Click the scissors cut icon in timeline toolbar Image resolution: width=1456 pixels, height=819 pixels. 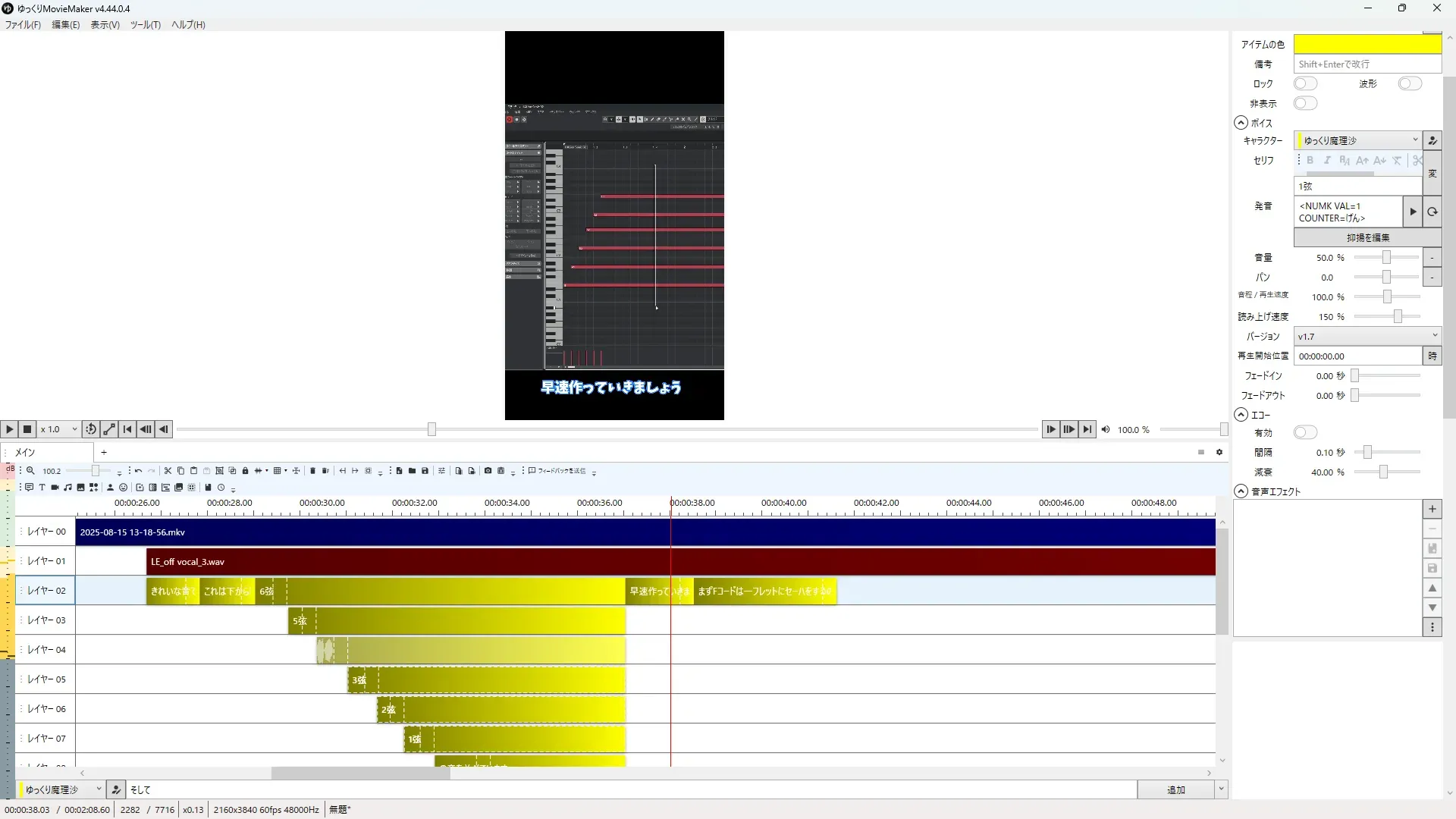click(168, 471)
